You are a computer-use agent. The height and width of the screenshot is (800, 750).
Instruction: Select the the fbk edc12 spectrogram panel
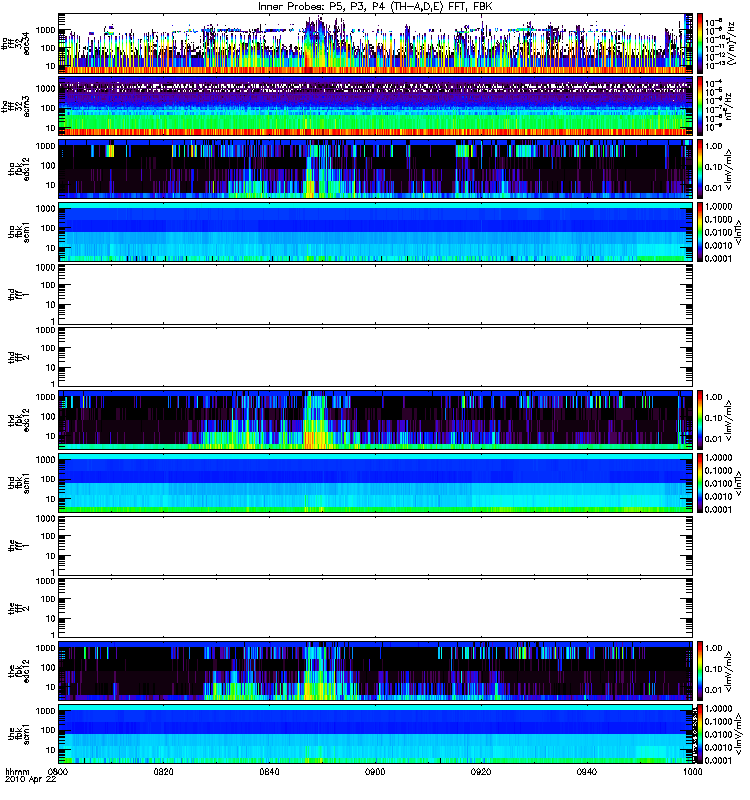[376, 671]
